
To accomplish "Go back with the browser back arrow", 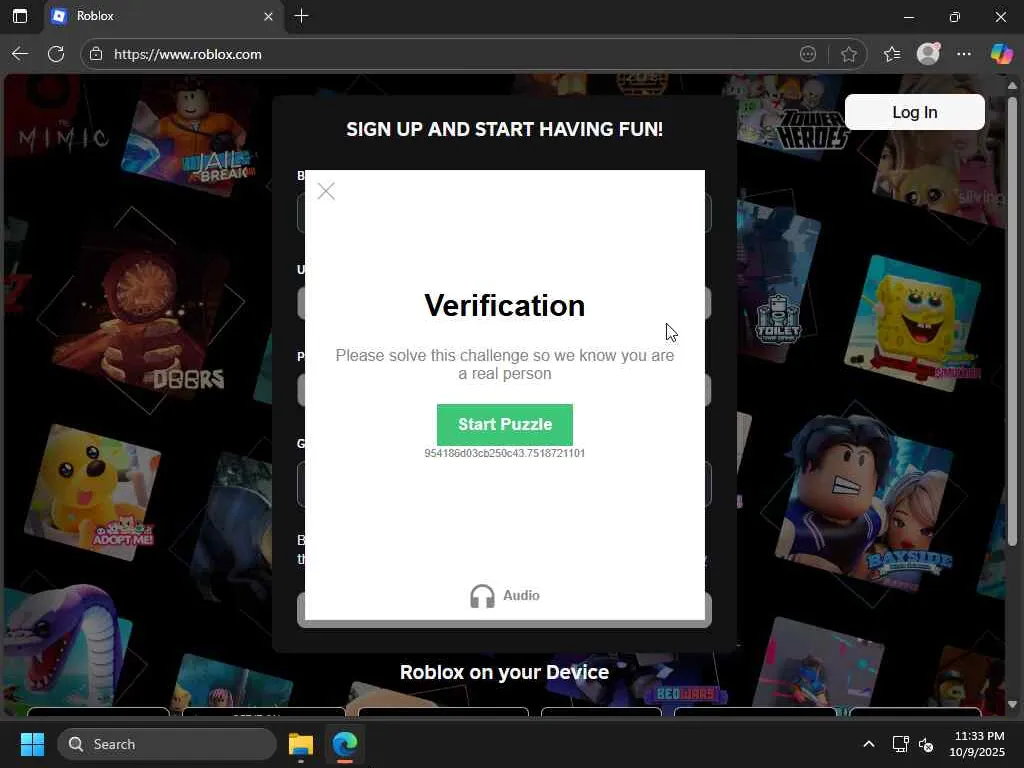I will pyautogui.click(x=20, y=54).
